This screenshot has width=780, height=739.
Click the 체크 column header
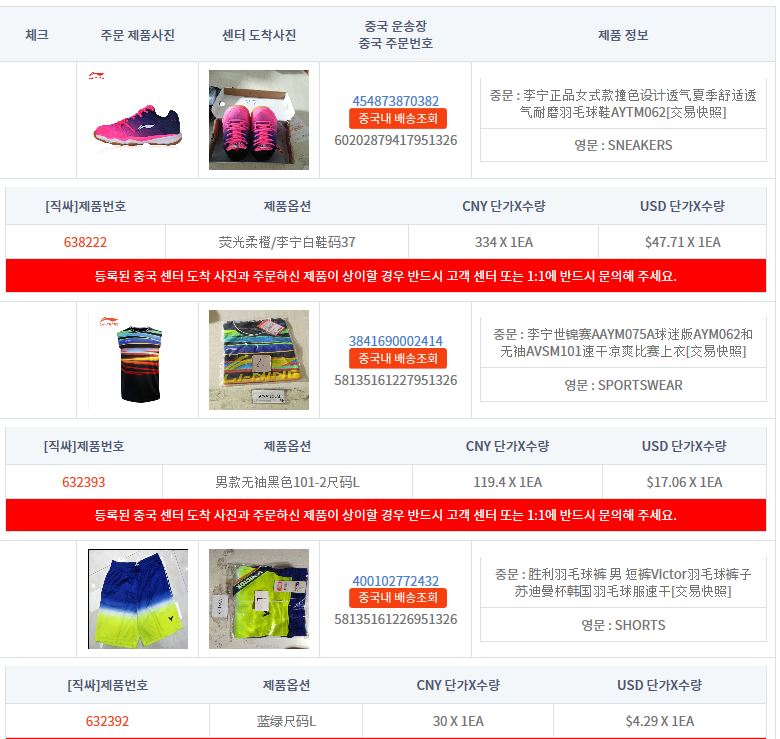coord(37,35)
